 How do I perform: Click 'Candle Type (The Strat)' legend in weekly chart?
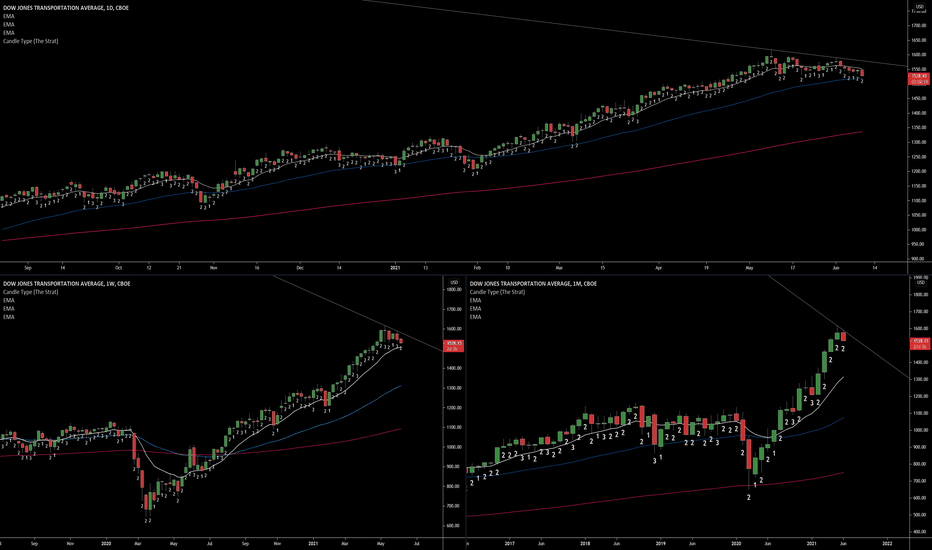click(31, 292)
